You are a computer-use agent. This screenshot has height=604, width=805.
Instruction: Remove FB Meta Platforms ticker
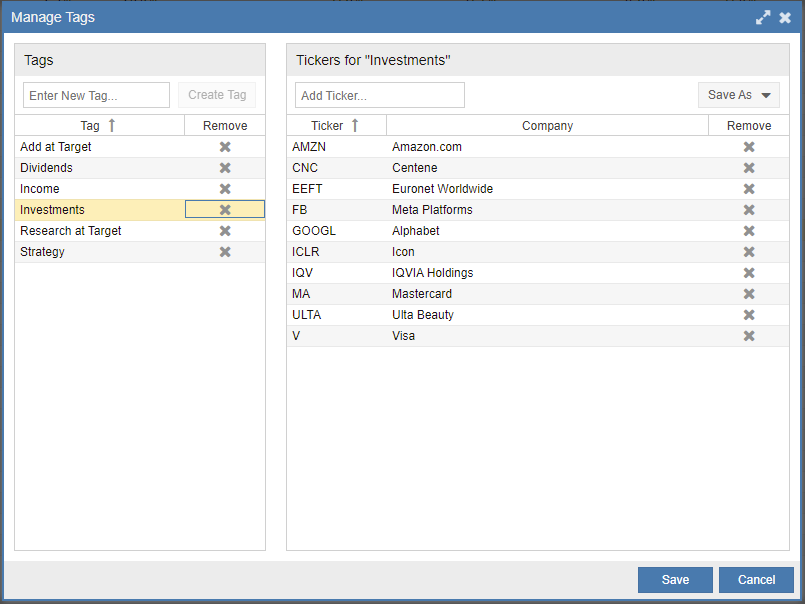pyautogui.click(x=749, y=210)
